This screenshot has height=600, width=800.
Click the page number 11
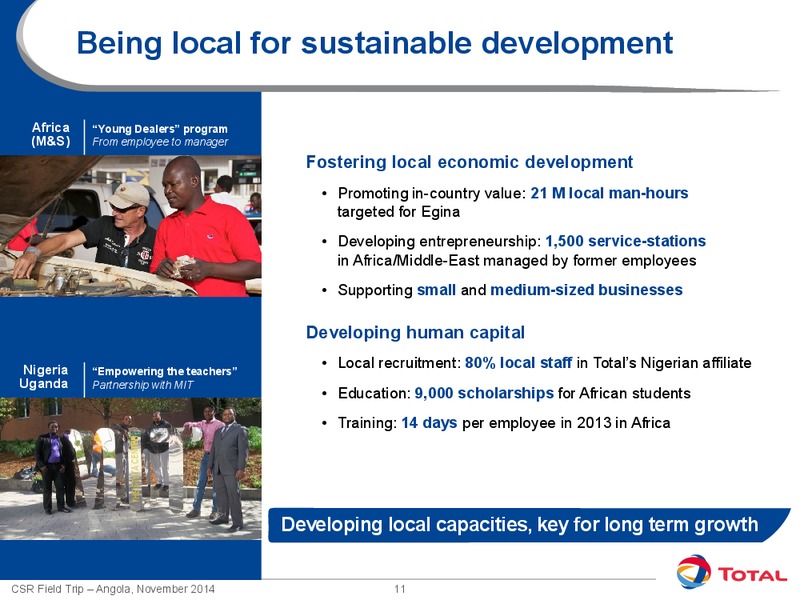click(x=400, y=589)
